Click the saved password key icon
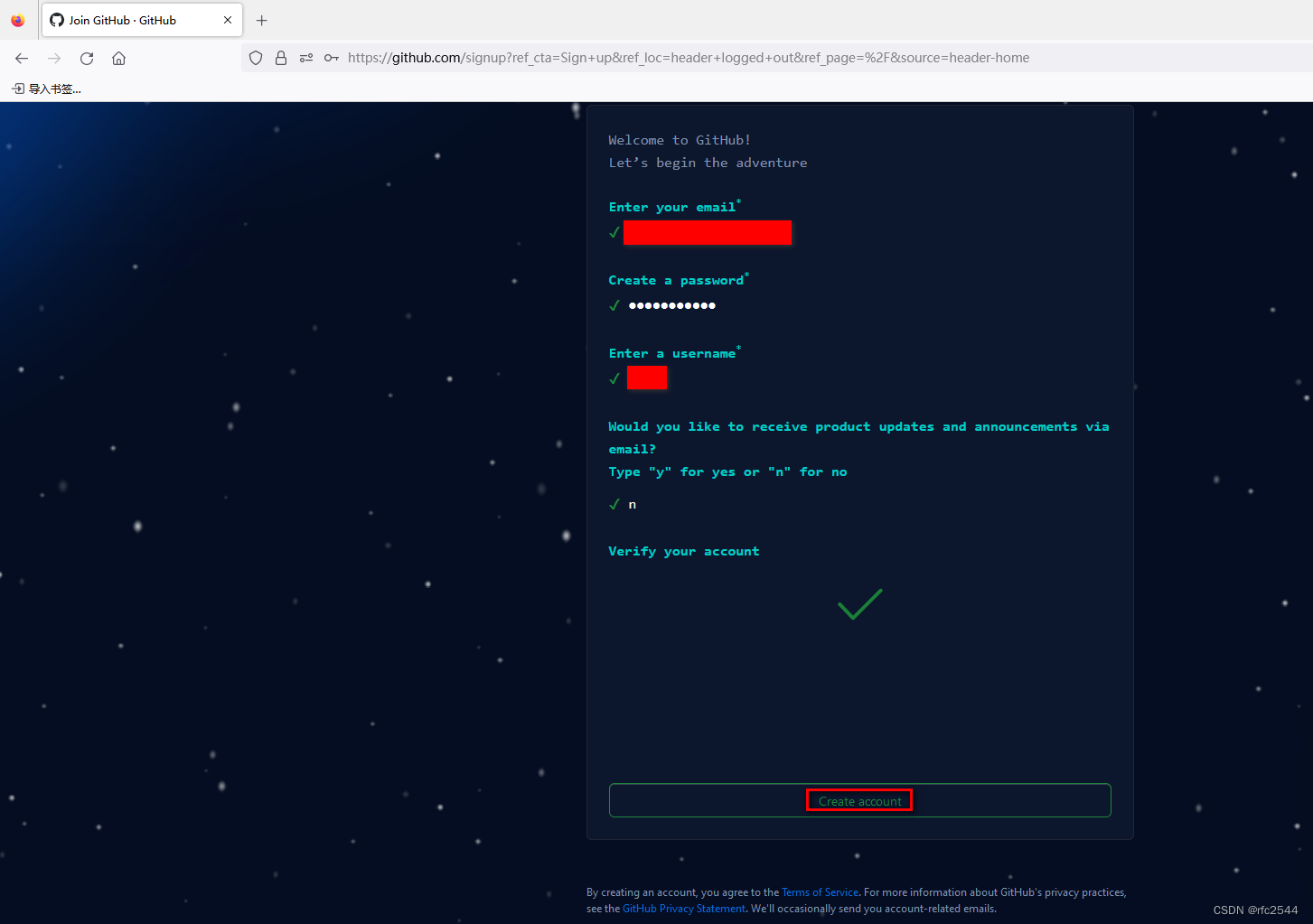 tap(332, 58)
